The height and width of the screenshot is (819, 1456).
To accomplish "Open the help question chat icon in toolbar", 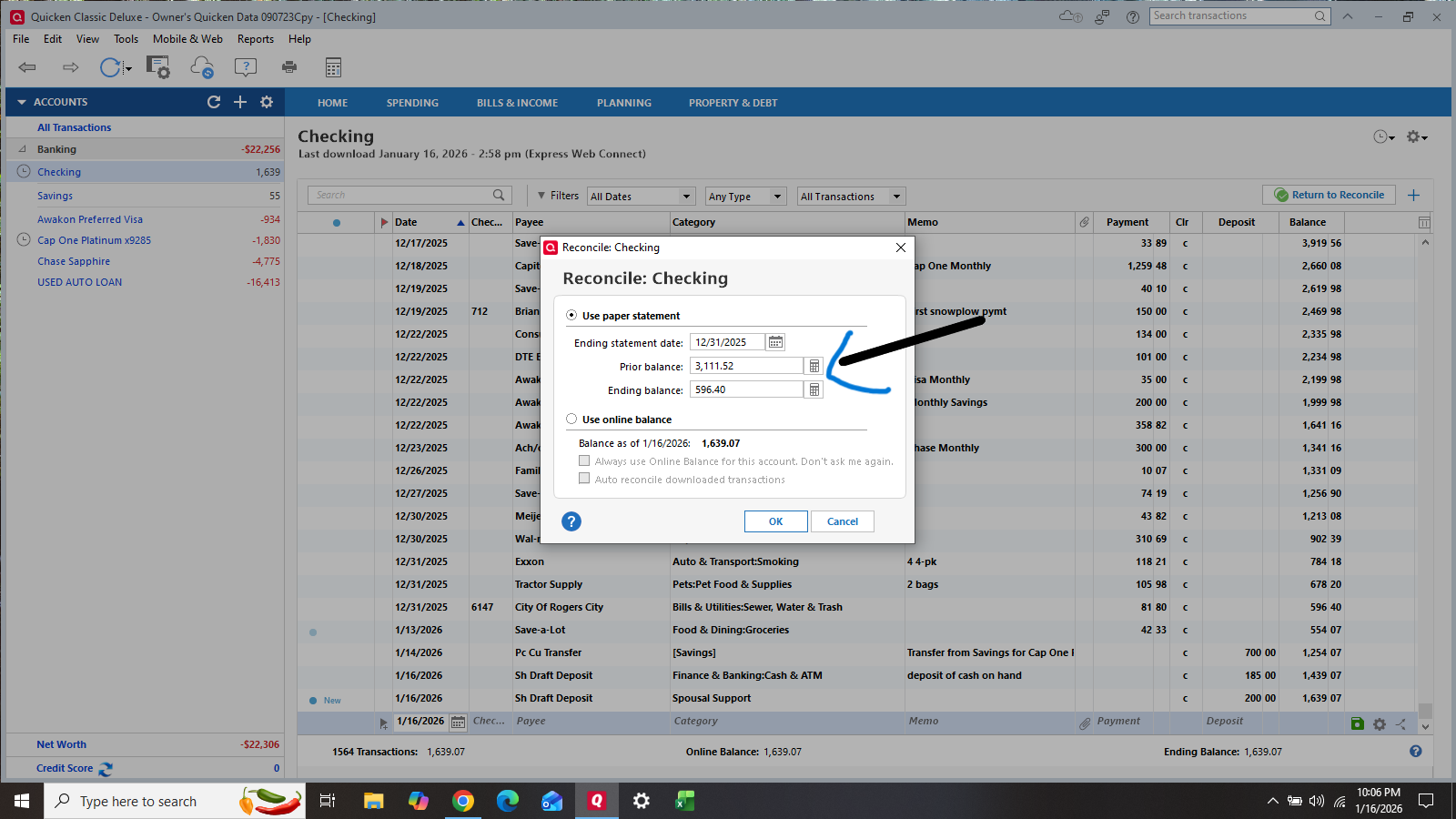I will click(x=246, y=67).
